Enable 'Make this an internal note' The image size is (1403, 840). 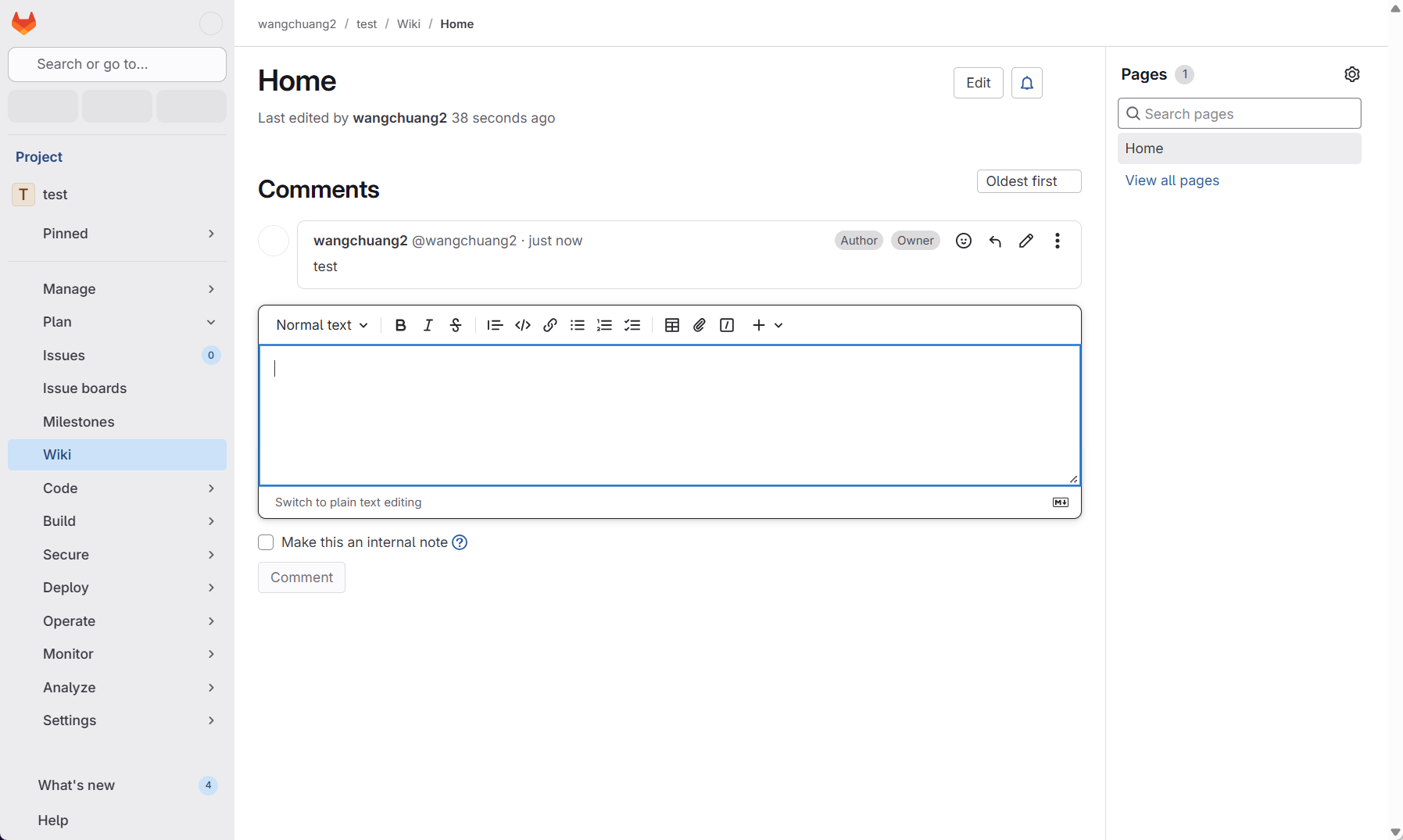(266, 542)
